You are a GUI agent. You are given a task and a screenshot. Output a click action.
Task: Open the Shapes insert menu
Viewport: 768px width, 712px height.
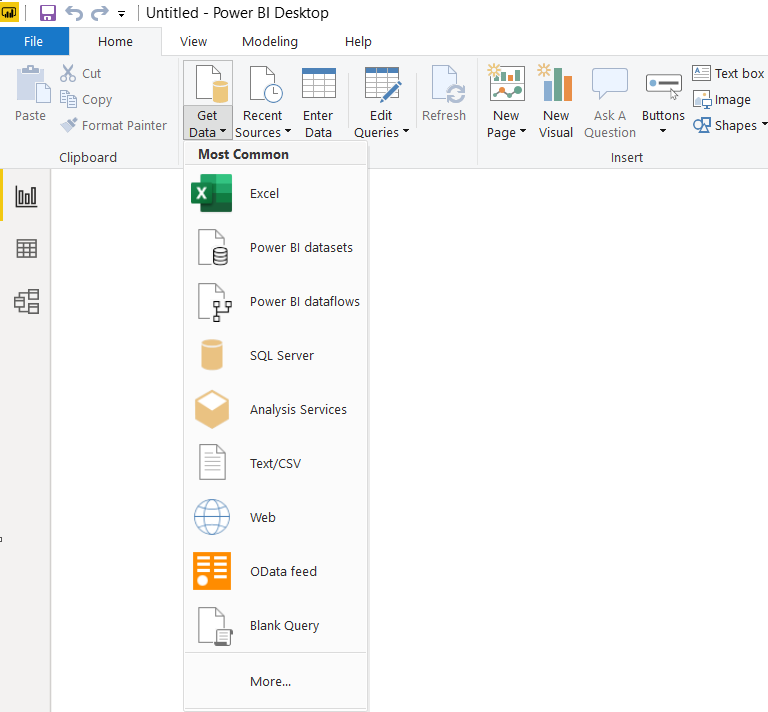pos(730,125)
